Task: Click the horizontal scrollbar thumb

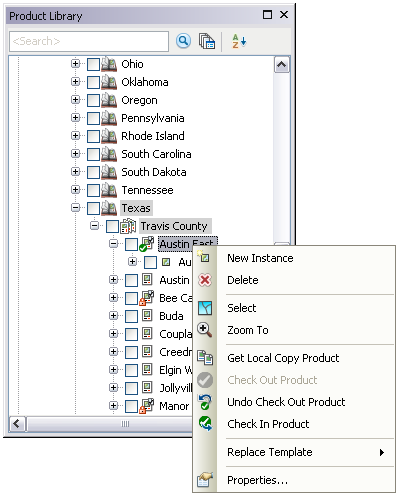Action: tap(110, 424)
